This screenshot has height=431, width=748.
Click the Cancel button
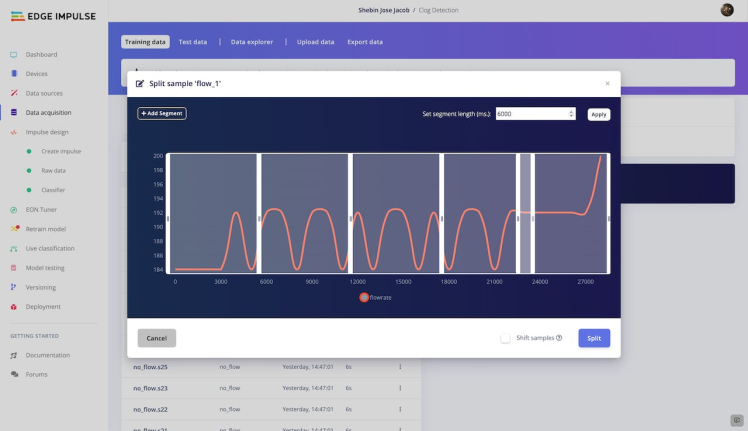pyautogui.click(x=156, y=338)
